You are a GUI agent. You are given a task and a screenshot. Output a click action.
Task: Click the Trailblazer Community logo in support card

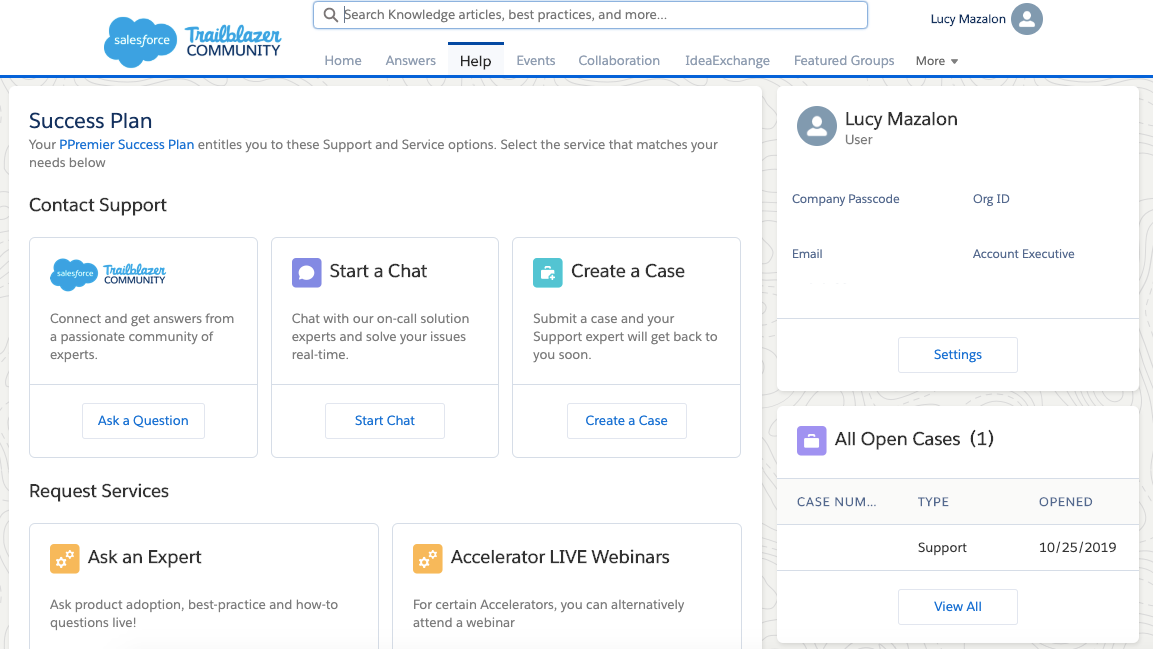click(108, 274)
